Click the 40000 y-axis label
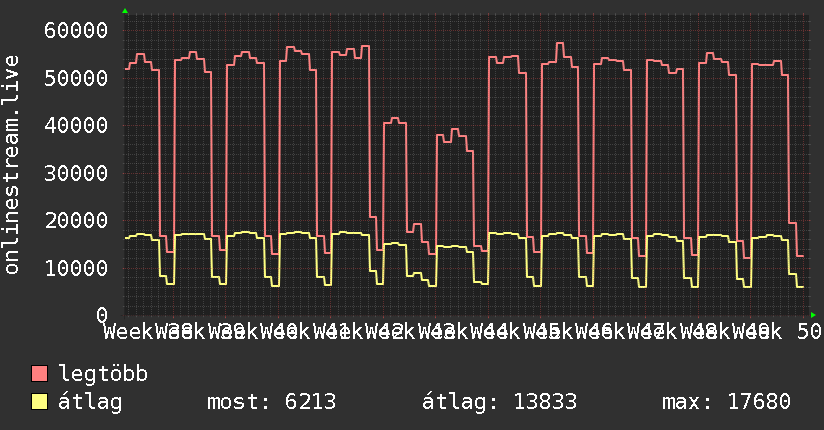824x430 pixels. tap(76, 126)
